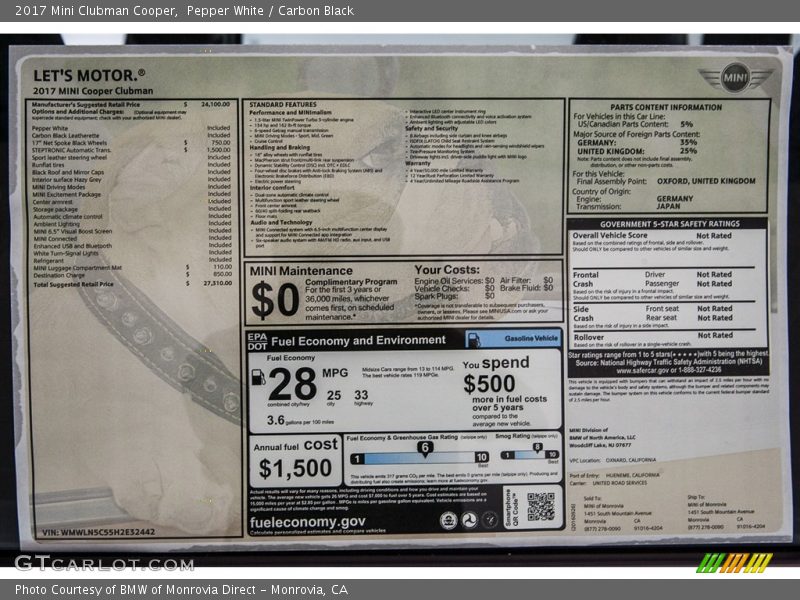
Task: Click 'Port of Entry: HUENEME, CALIFORNIA' line
Action: (614, 475)
